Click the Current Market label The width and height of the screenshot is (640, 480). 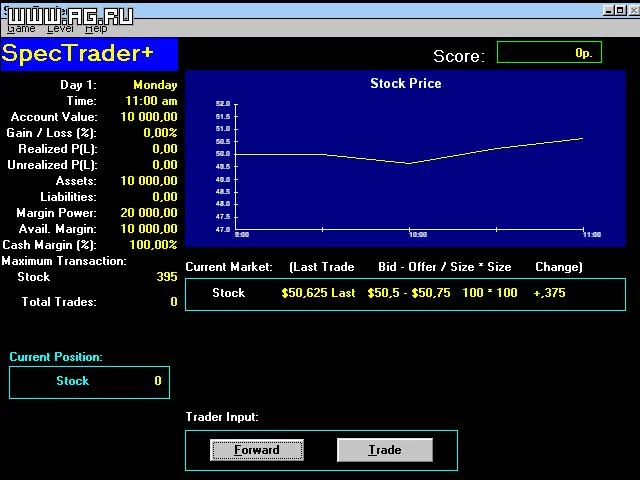coord(229,267)
